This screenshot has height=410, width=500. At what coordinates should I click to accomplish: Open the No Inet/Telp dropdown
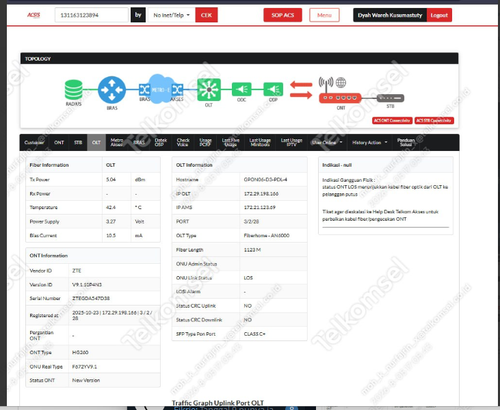(x=171, y=15)
